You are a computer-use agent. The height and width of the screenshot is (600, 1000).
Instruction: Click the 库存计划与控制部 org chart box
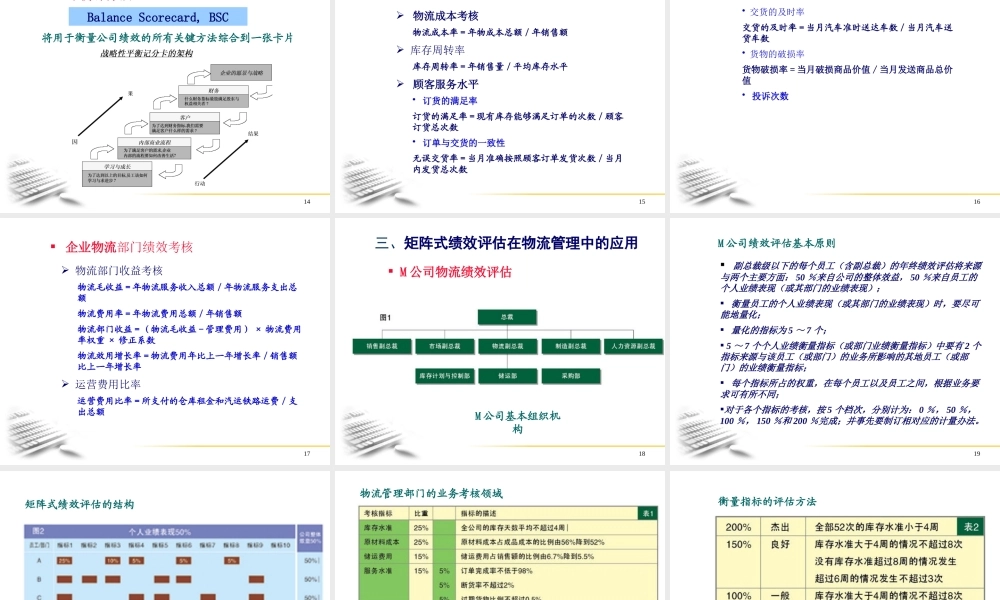pos(445,376)
